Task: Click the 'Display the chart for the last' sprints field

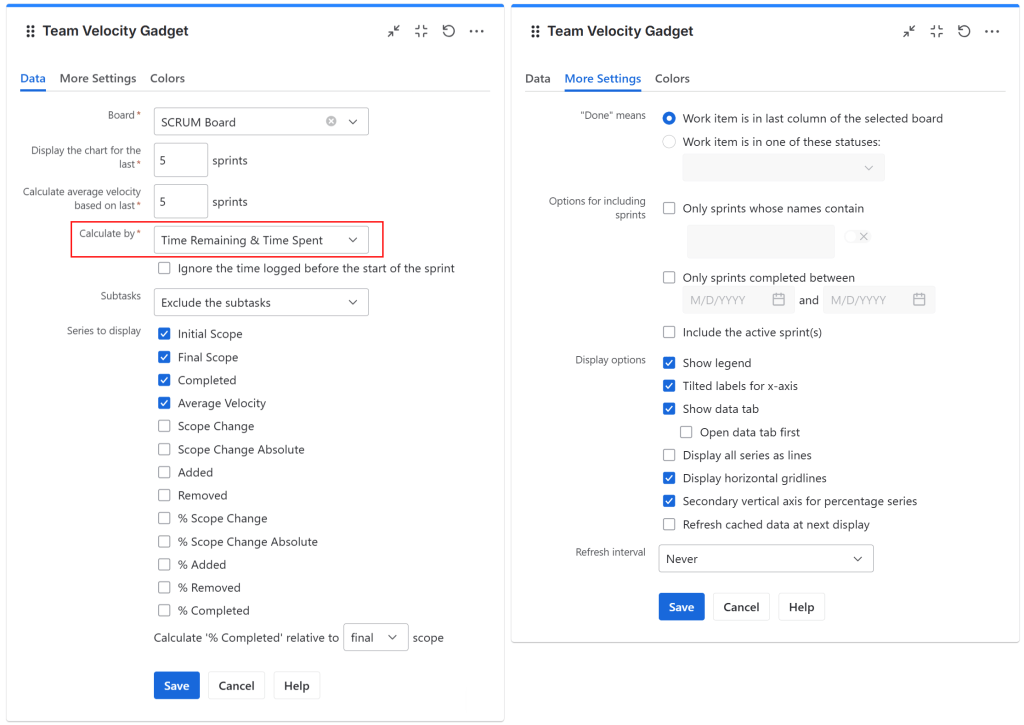Action: pyautogui.click(x=180, y=160)
